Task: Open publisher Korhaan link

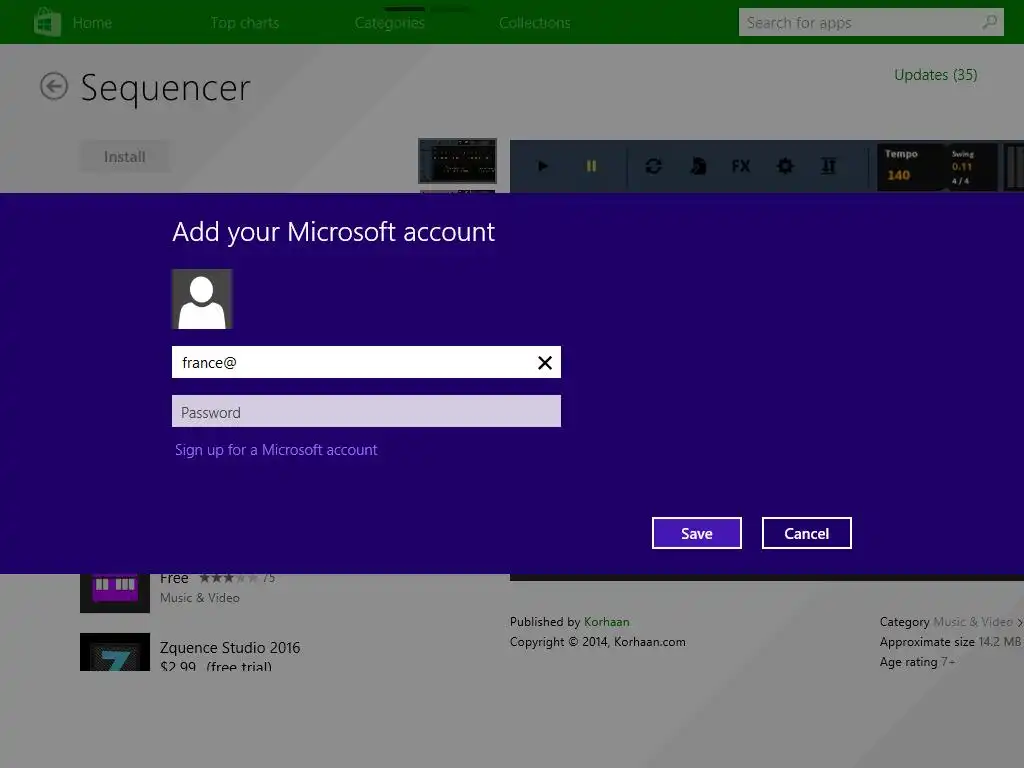Action: [x=607, y=622]
